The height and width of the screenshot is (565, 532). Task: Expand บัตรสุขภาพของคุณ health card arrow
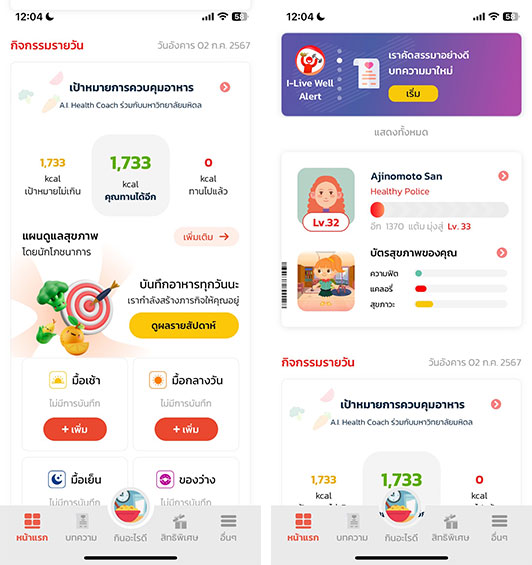tap(502, 253)
